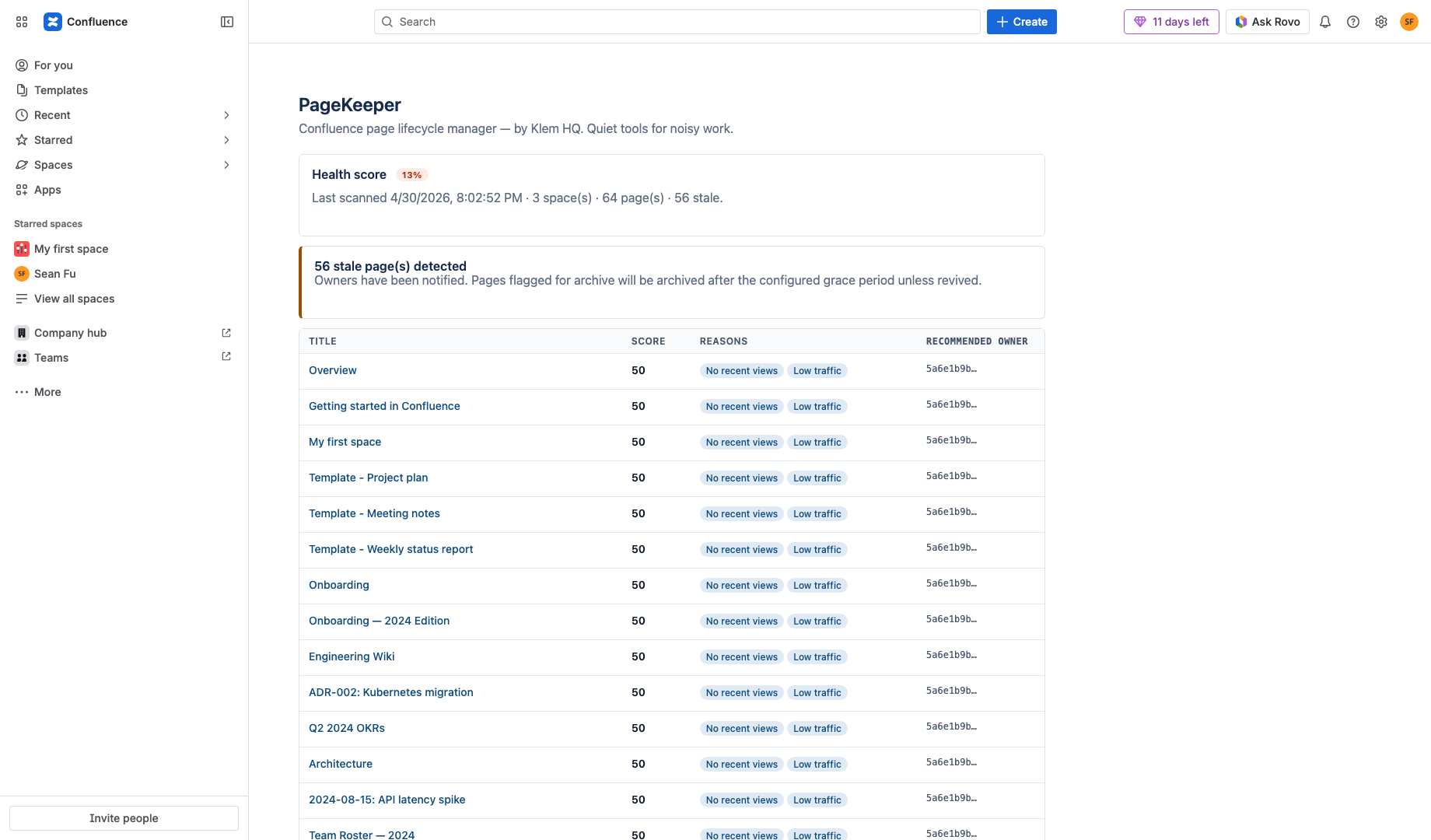
Task: Collapse the sidebar with the panel icon
Action: pos(227,22)
